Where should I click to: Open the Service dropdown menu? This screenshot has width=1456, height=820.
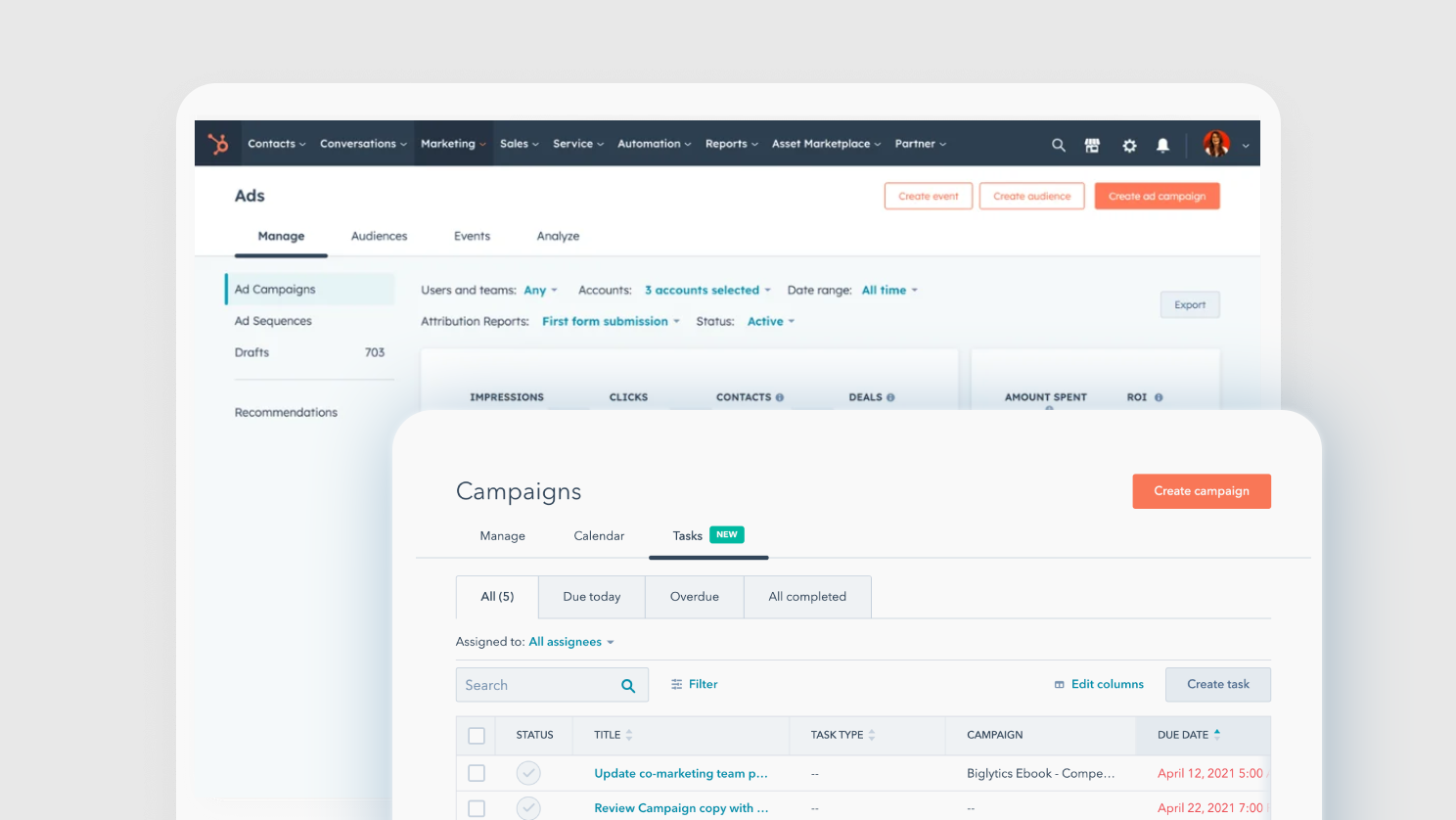tap(578, 144)
